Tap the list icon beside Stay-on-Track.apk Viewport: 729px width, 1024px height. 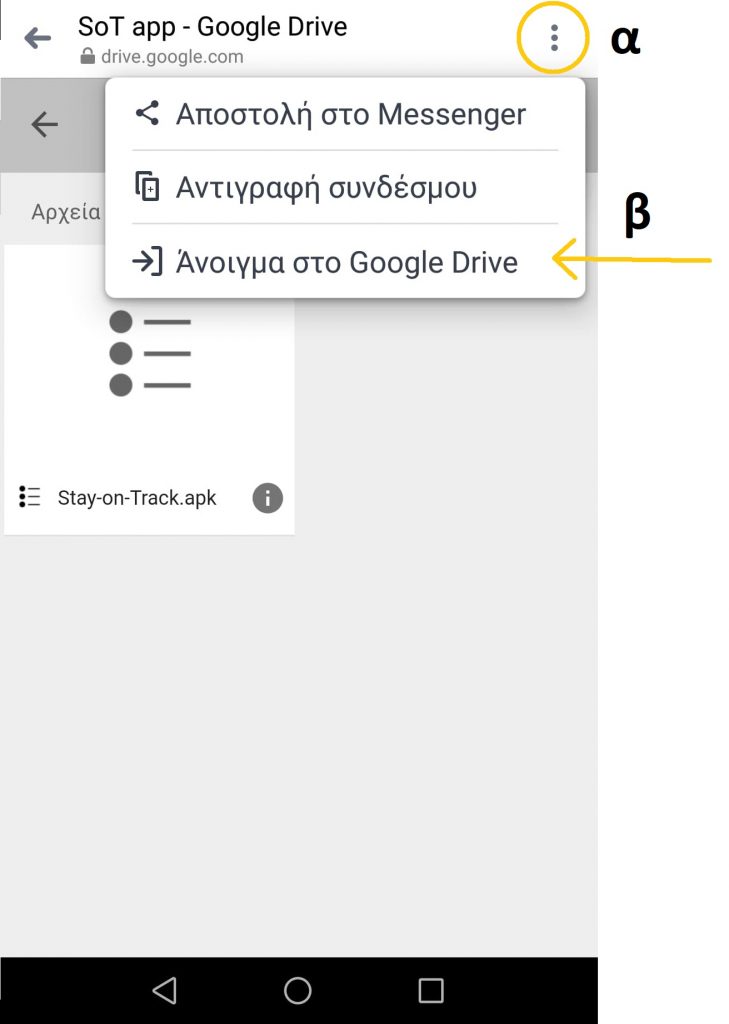pos(29,497)
